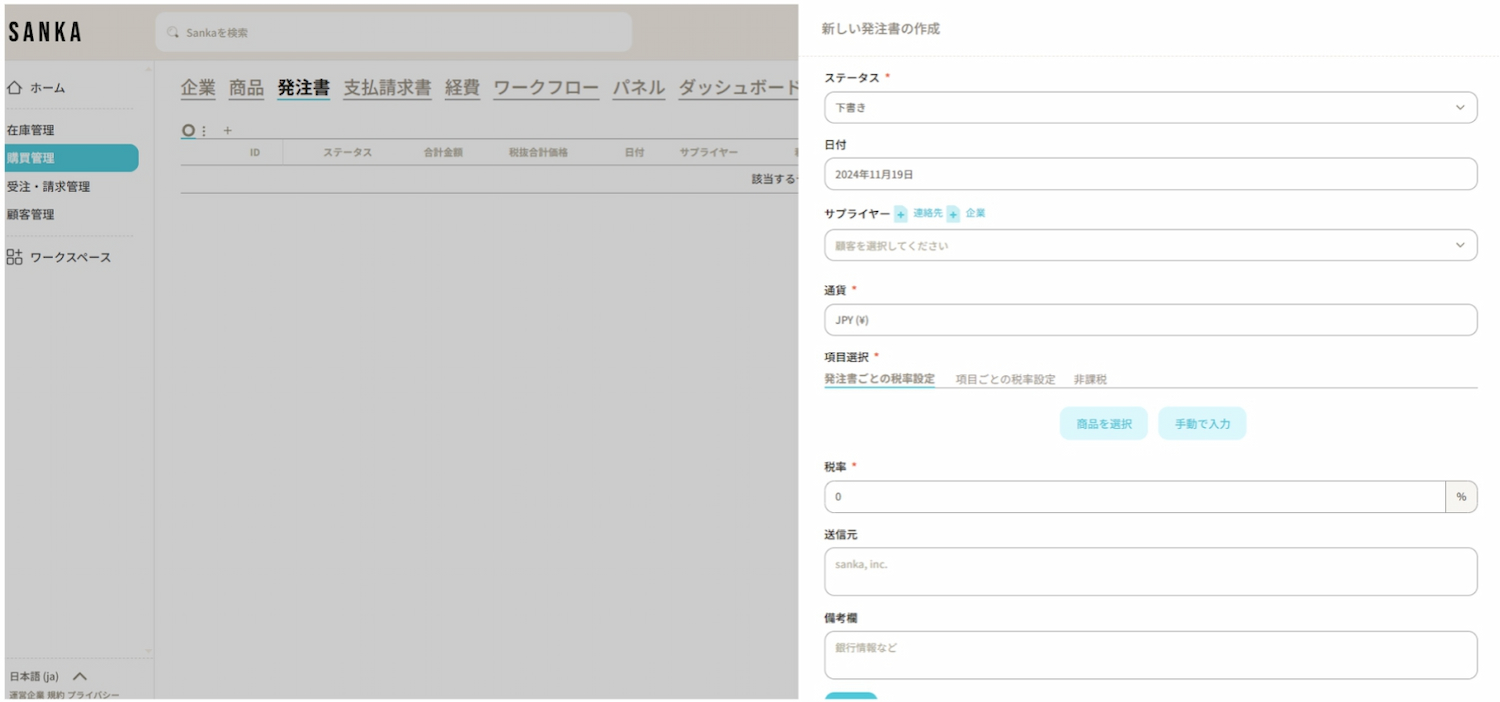Click the plus icon next to 企業
1500x702 pixels.
(953, 214)
